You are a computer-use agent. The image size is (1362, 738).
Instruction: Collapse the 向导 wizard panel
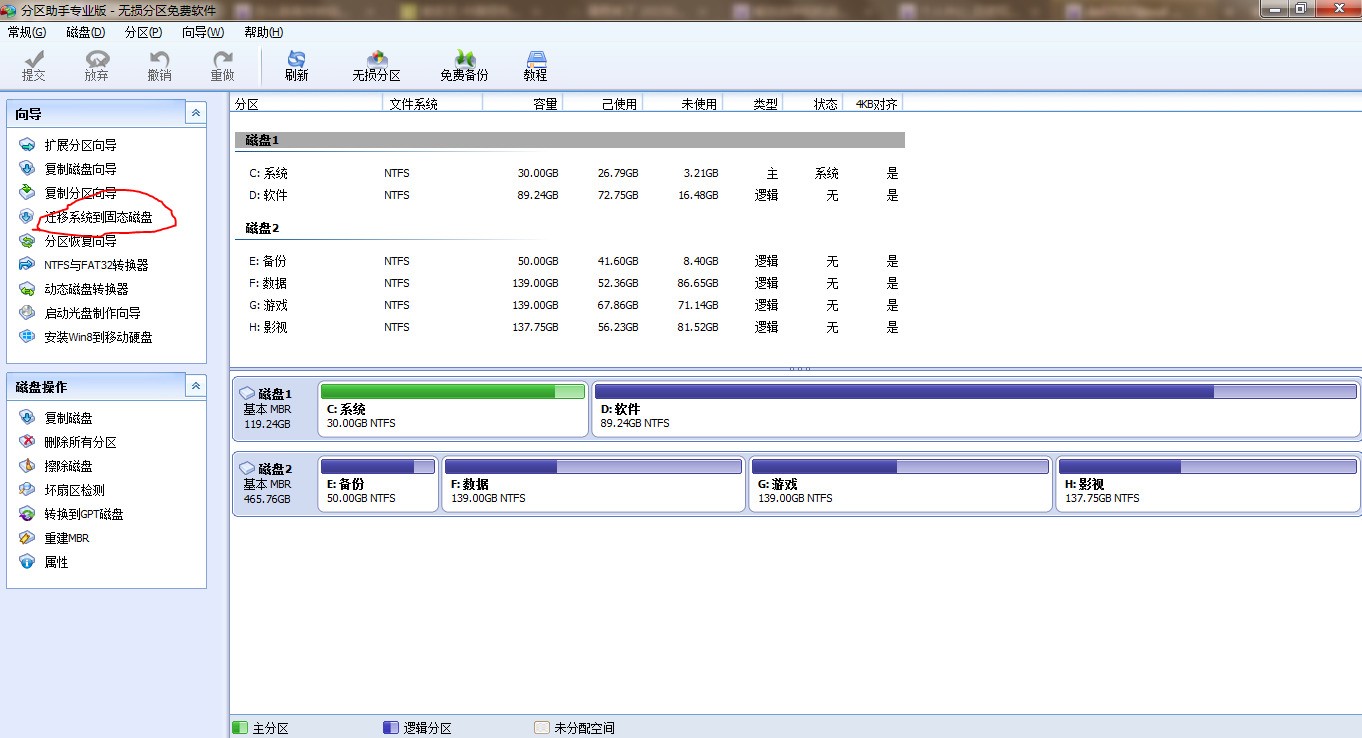196,114
